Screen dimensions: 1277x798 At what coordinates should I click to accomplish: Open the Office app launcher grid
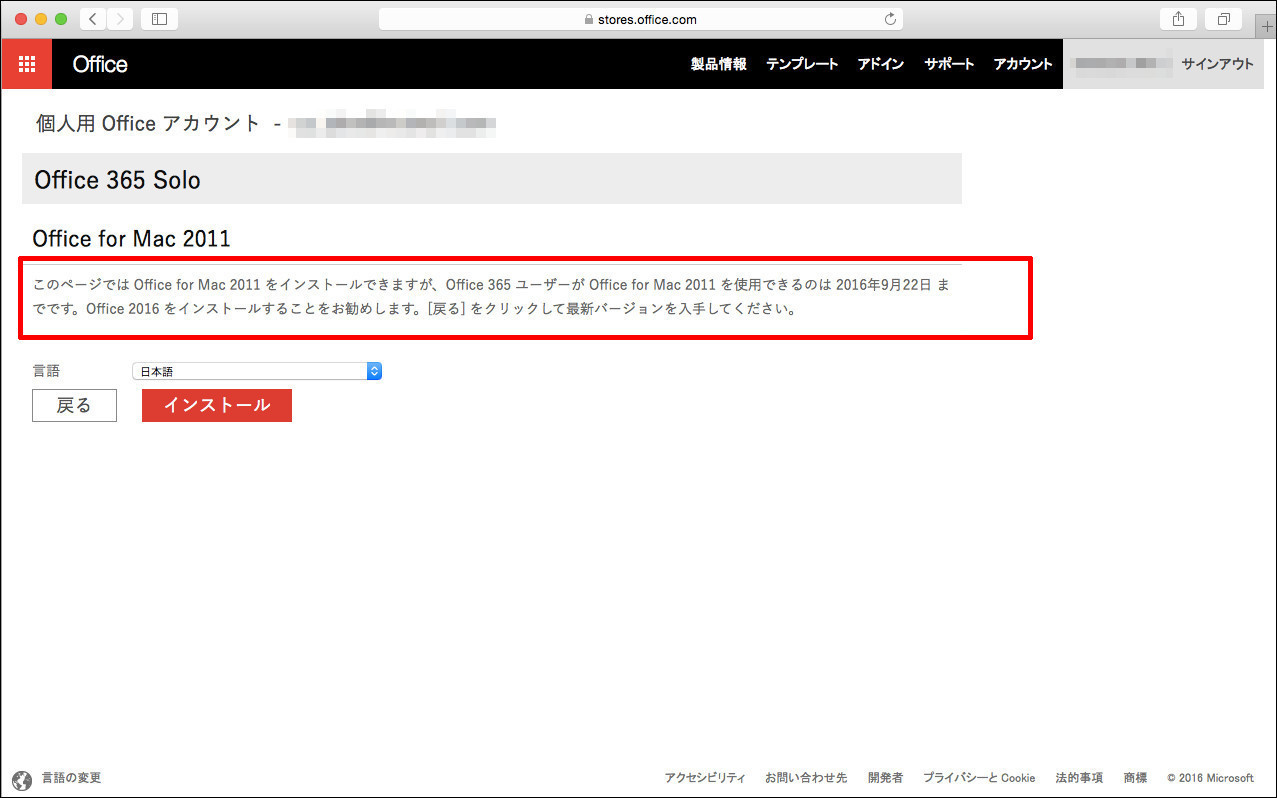point(27,64)
